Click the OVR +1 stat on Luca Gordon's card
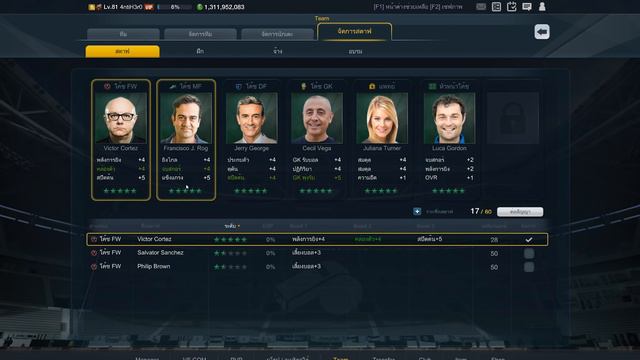This screenshot has height=360, width=640. tap(449, 178)
